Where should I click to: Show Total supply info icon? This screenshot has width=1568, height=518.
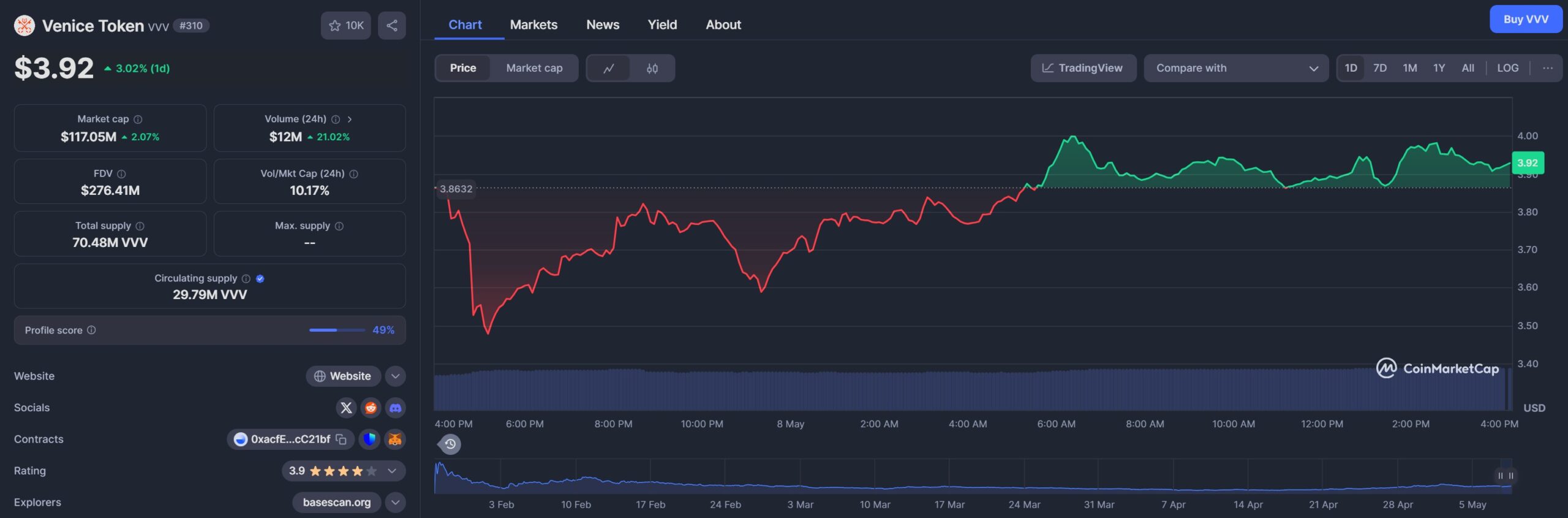tap(140, 226)
